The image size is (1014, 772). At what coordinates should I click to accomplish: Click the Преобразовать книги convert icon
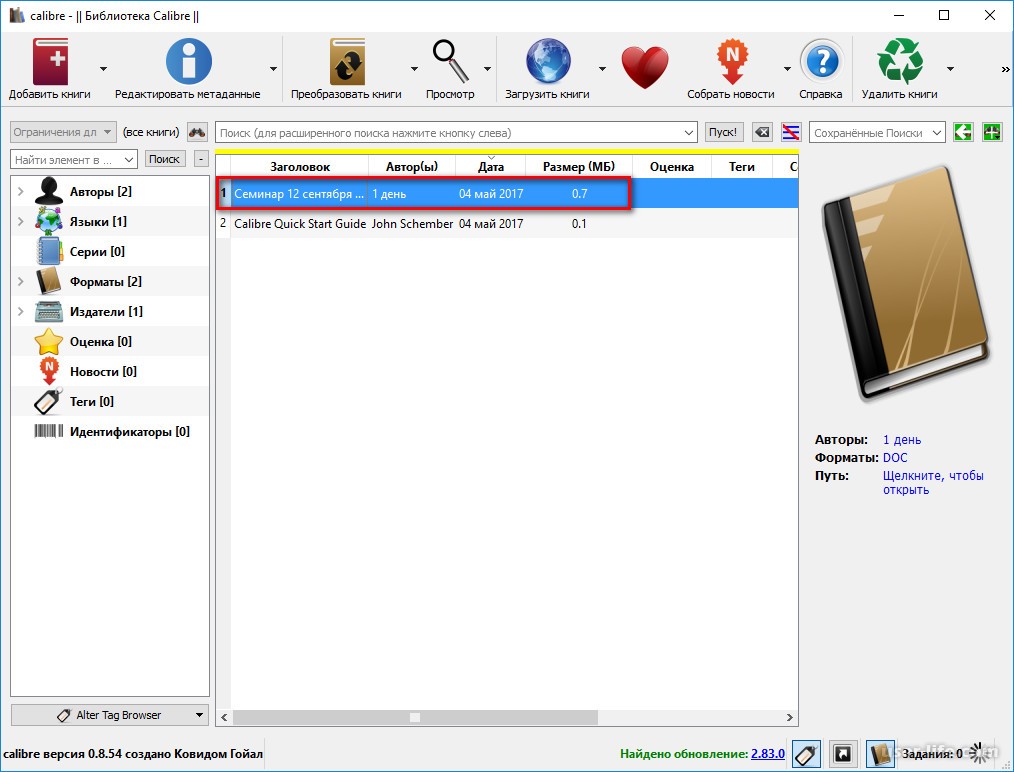[x=347, y=61]
